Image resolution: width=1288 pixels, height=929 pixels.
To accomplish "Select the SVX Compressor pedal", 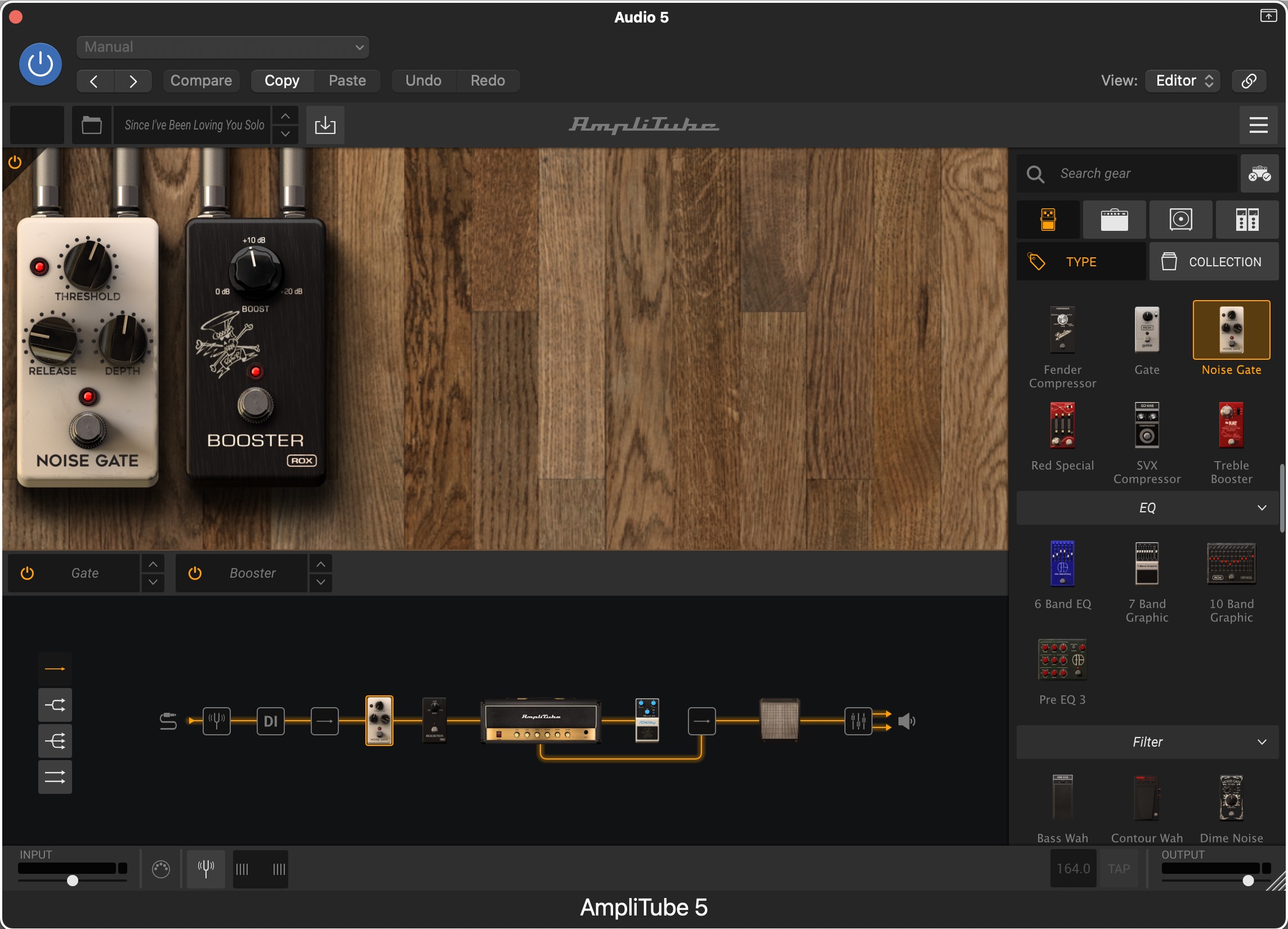I will click(x=1147, y=426).
